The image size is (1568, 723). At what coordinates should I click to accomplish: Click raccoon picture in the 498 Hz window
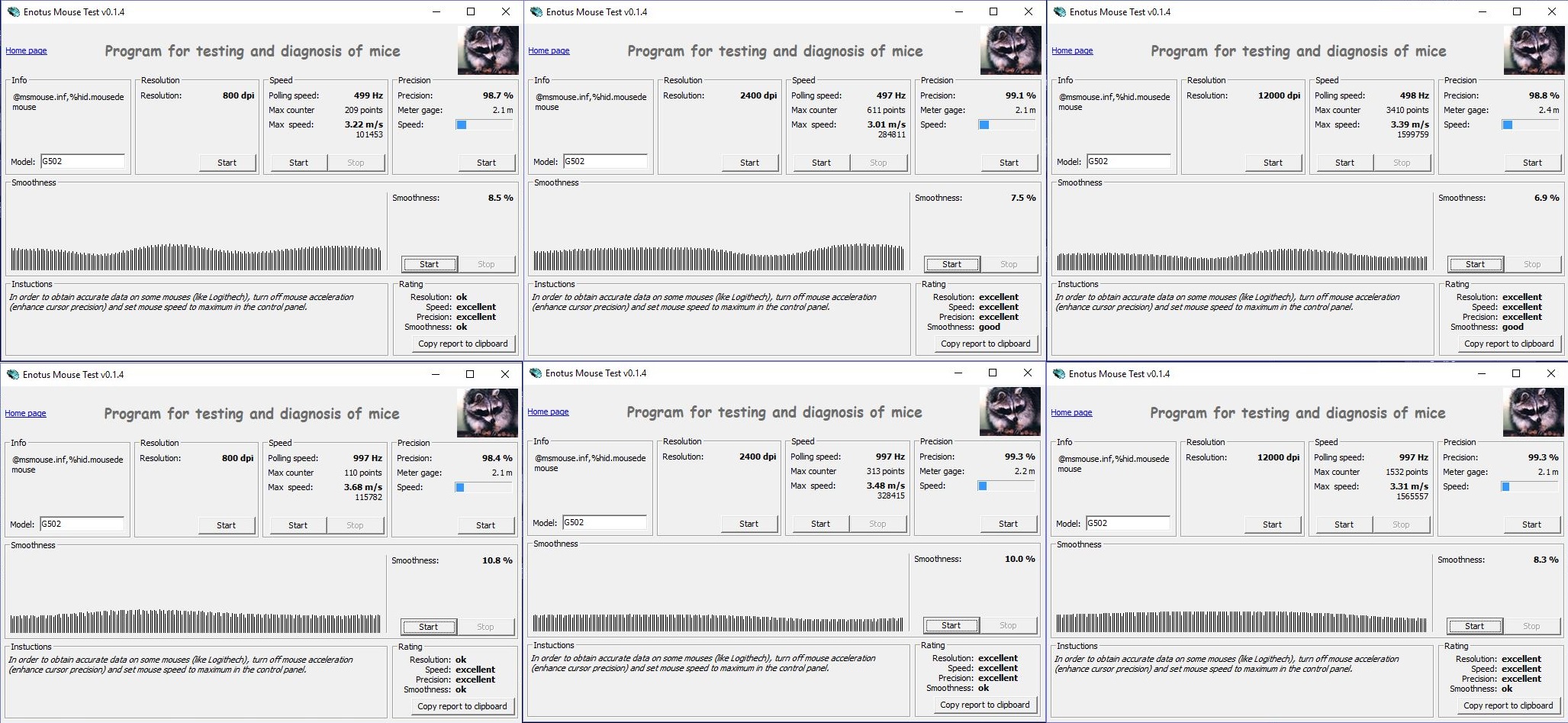1534,50
